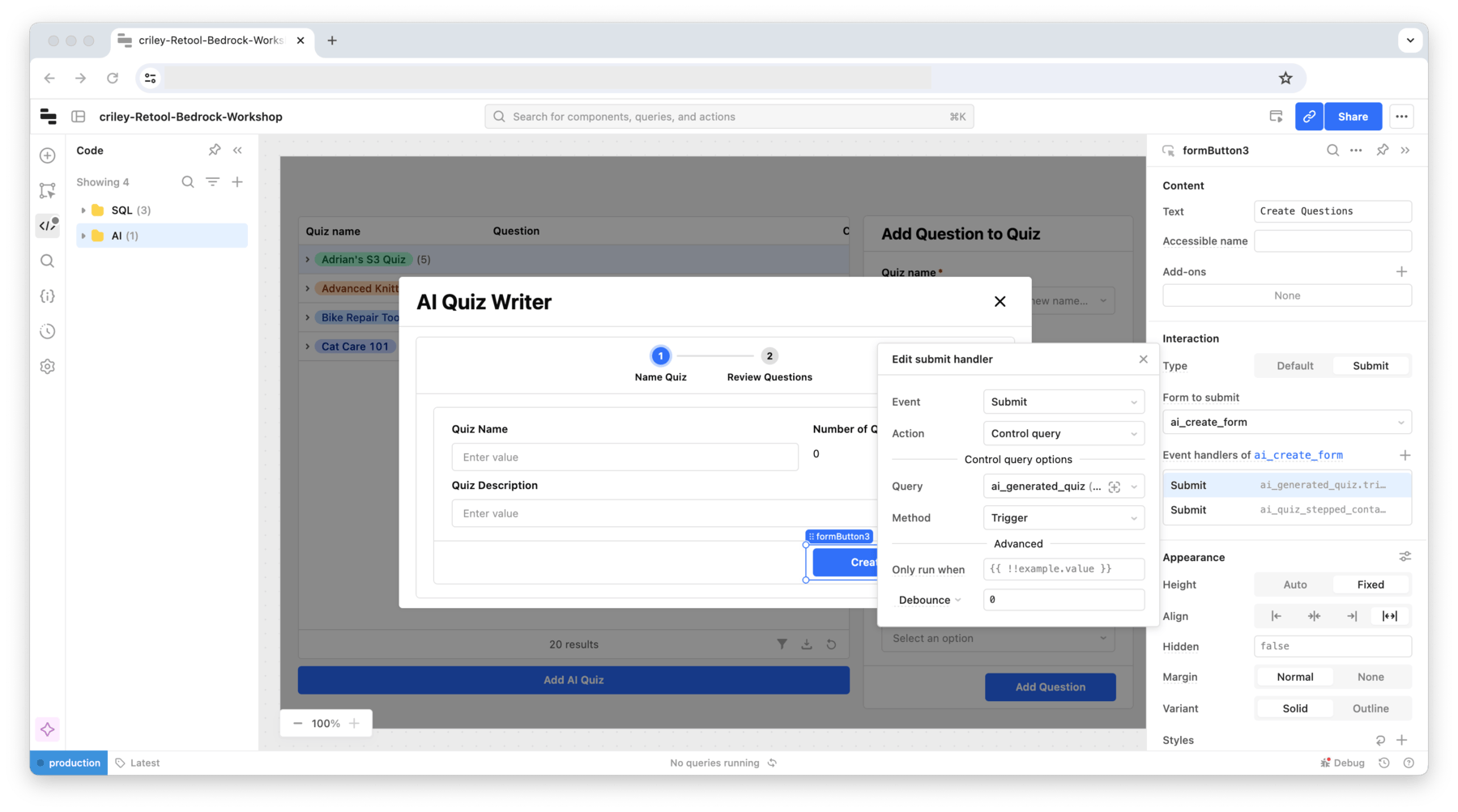Open the Appearance advanced settings sliders icon

[1405, 557]
